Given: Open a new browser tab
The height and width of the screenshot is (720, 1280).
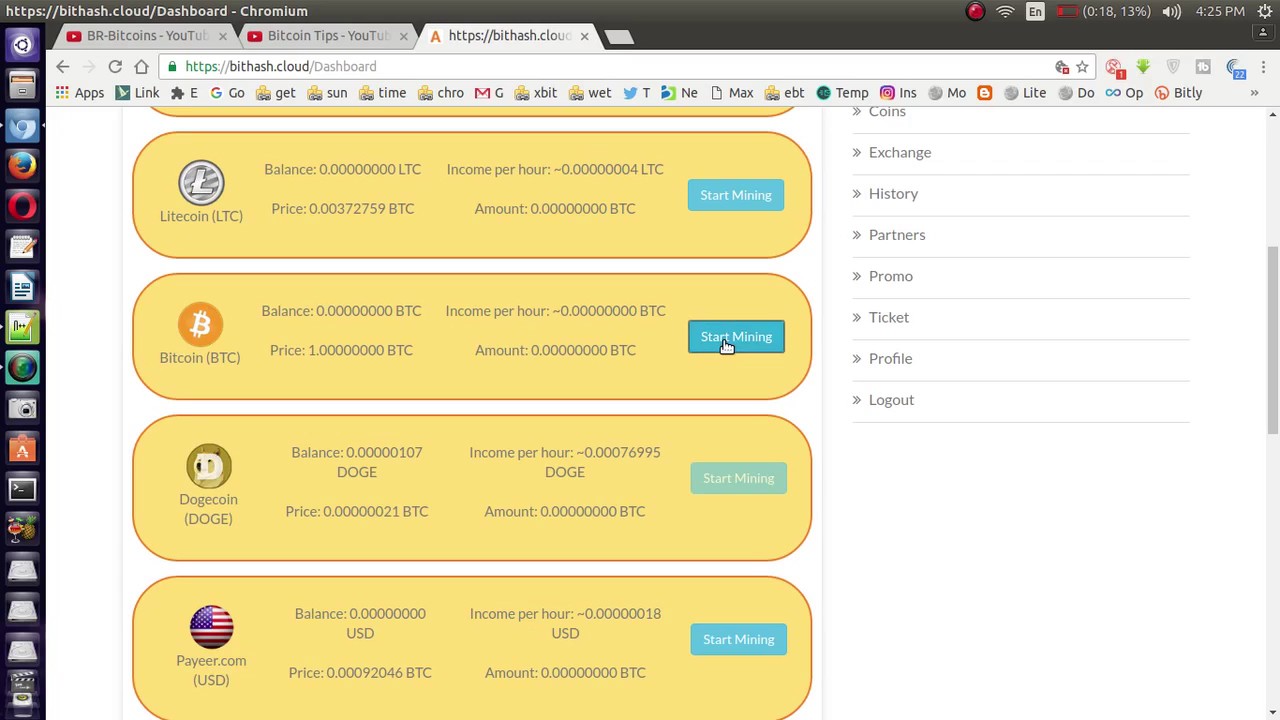Looking at the screenshot, I should (x=619, y=37).
